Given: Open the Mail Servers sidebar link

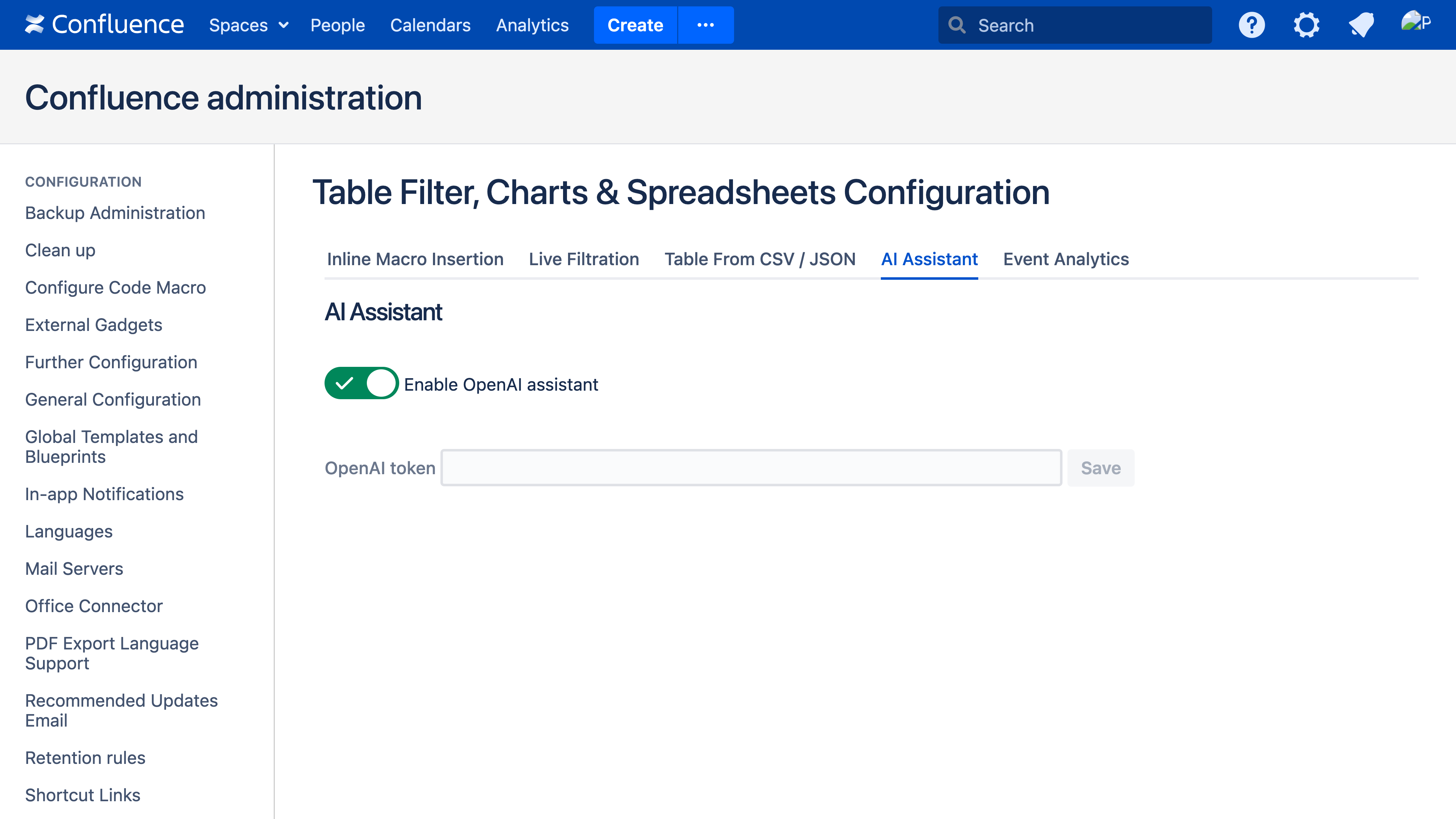Looking at the screenshot, I should (74, 569).
